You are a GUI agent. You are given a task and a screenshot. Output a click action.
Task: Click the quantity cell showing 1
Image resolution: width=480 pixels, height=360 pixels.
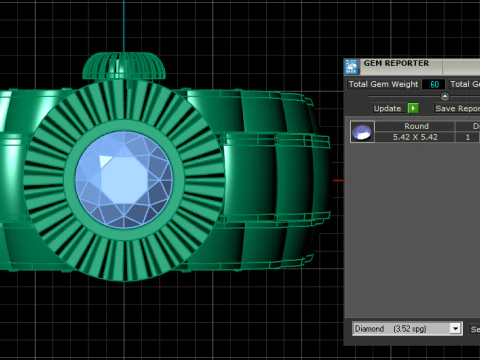click(467, 137)
